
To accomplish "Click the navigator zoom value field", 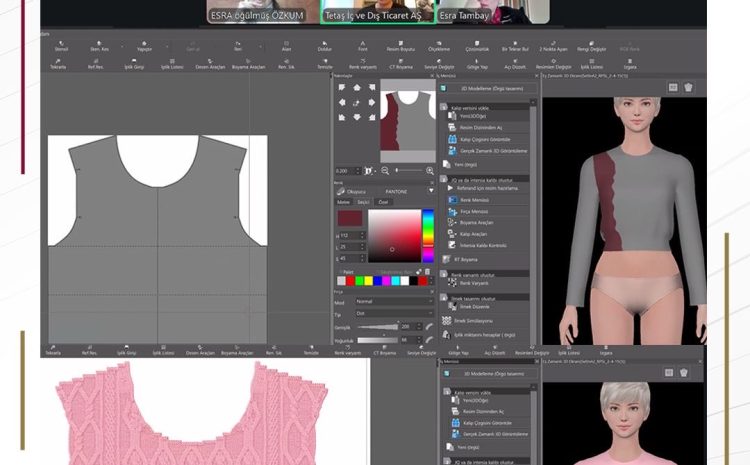I will pos(343,171).
